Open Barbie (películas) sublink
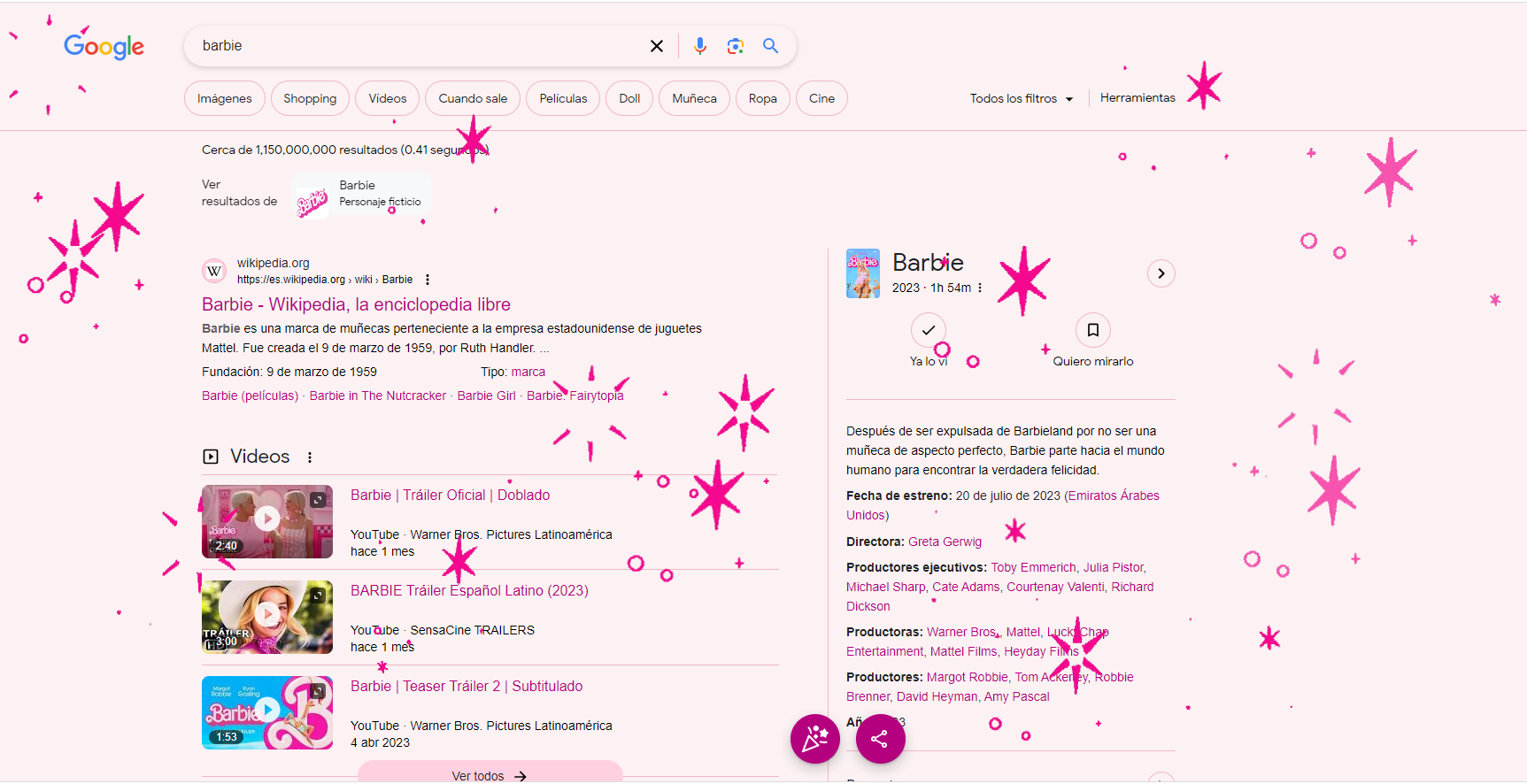Image resolution: width=1527 pixels, height=784 pixels. coord(250,396)
